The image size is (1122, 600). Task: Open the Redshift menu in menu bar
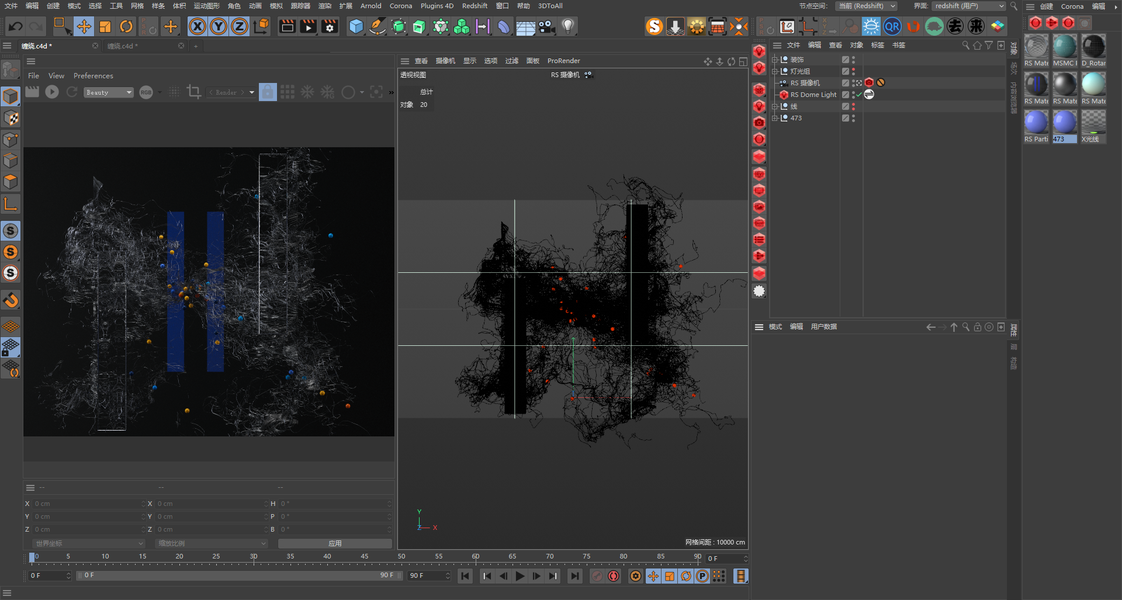pos(474,6)
